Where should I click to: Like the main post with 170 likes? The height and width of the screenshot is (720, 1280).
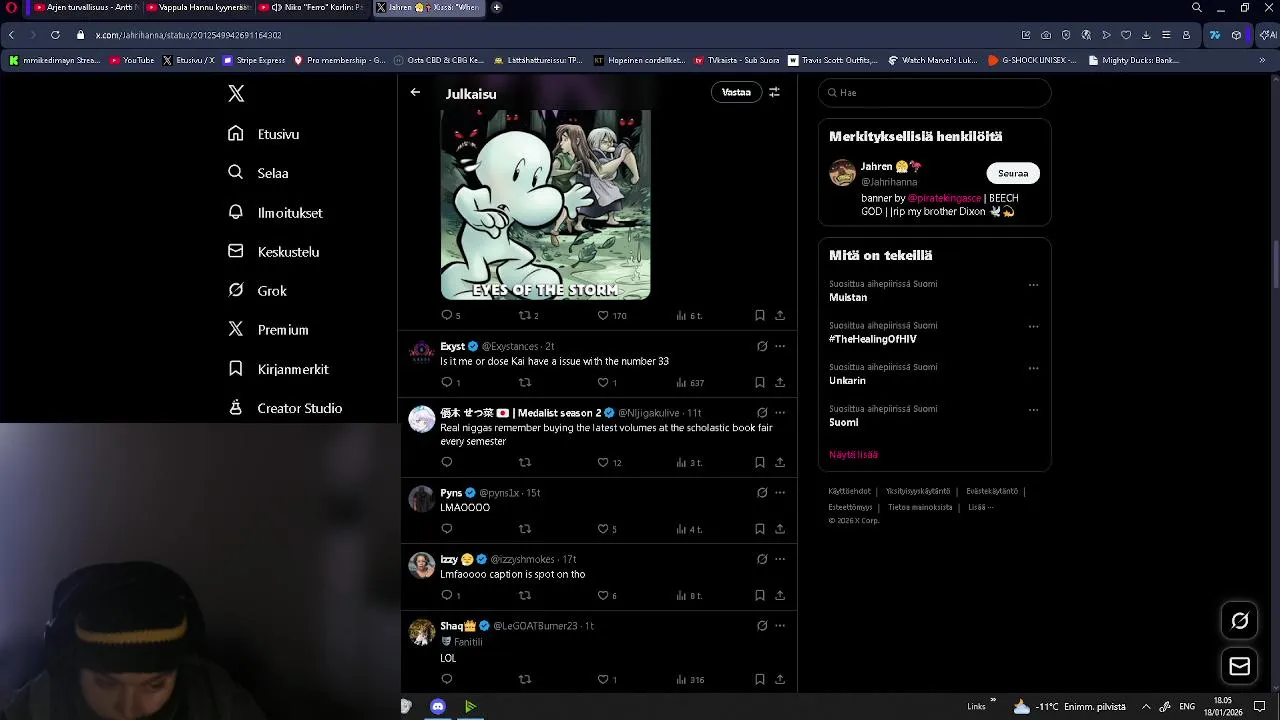click(x=611, y=315)
